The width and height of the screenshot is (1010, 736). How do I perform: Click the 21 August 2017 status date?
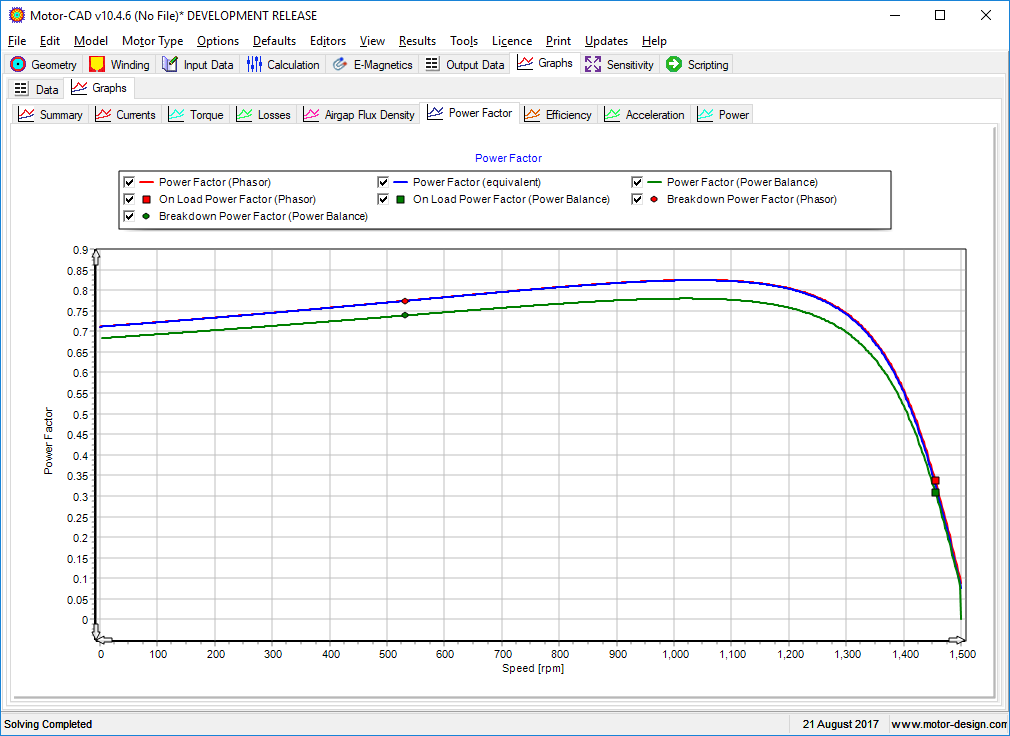pos(840,724)
